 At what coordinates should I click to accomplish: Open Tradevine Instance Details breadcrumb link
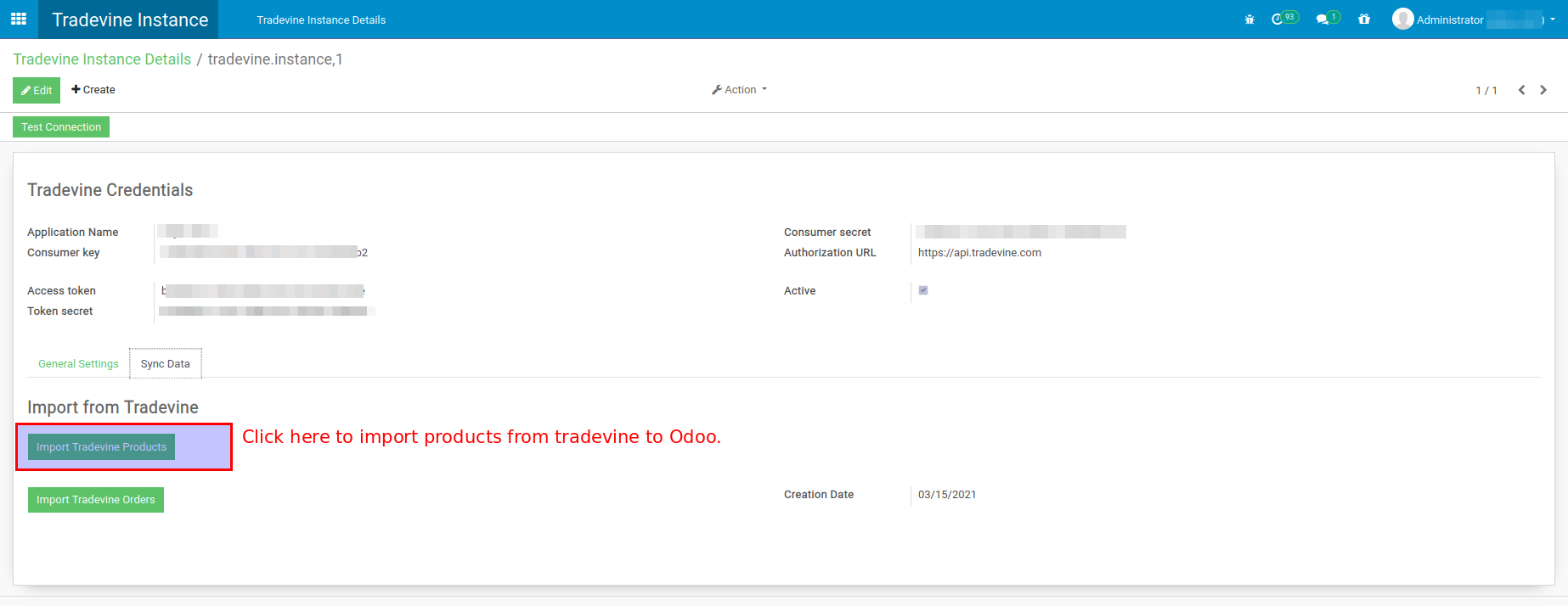pyautogui.click(x=102, y=59)
